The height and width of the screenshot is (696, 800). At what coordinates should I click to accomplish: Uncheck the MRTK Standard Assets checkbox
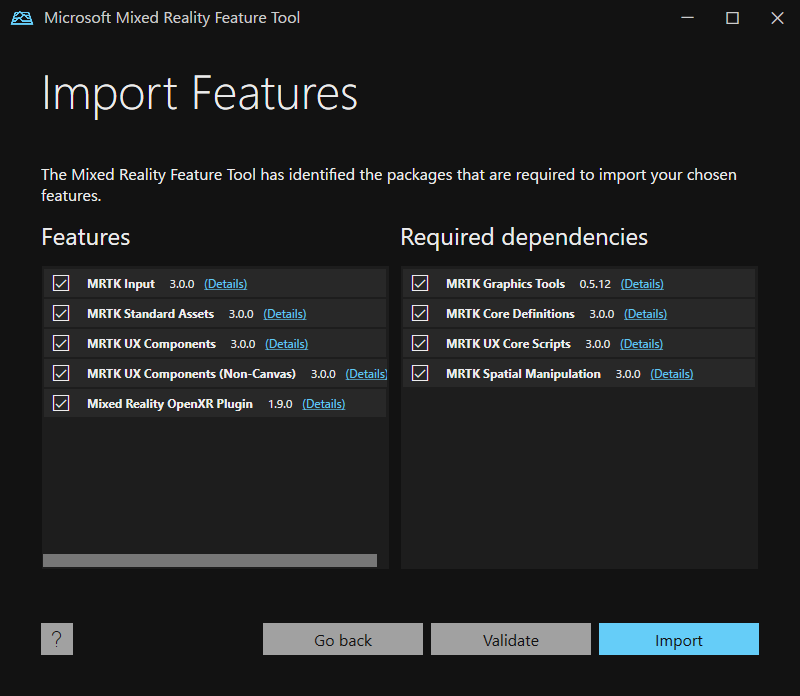(61, 313)
